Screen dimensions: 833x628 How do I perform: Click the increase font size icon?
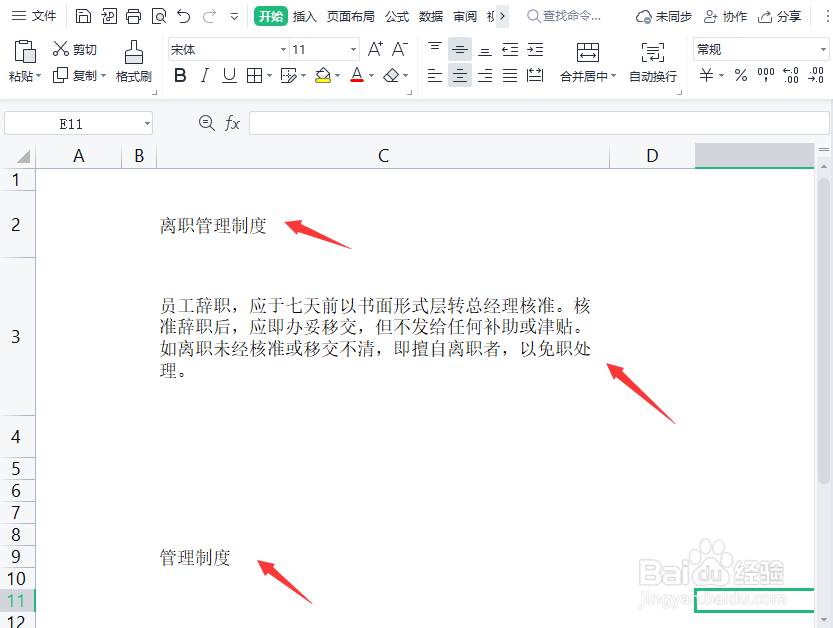pos(374,48)
